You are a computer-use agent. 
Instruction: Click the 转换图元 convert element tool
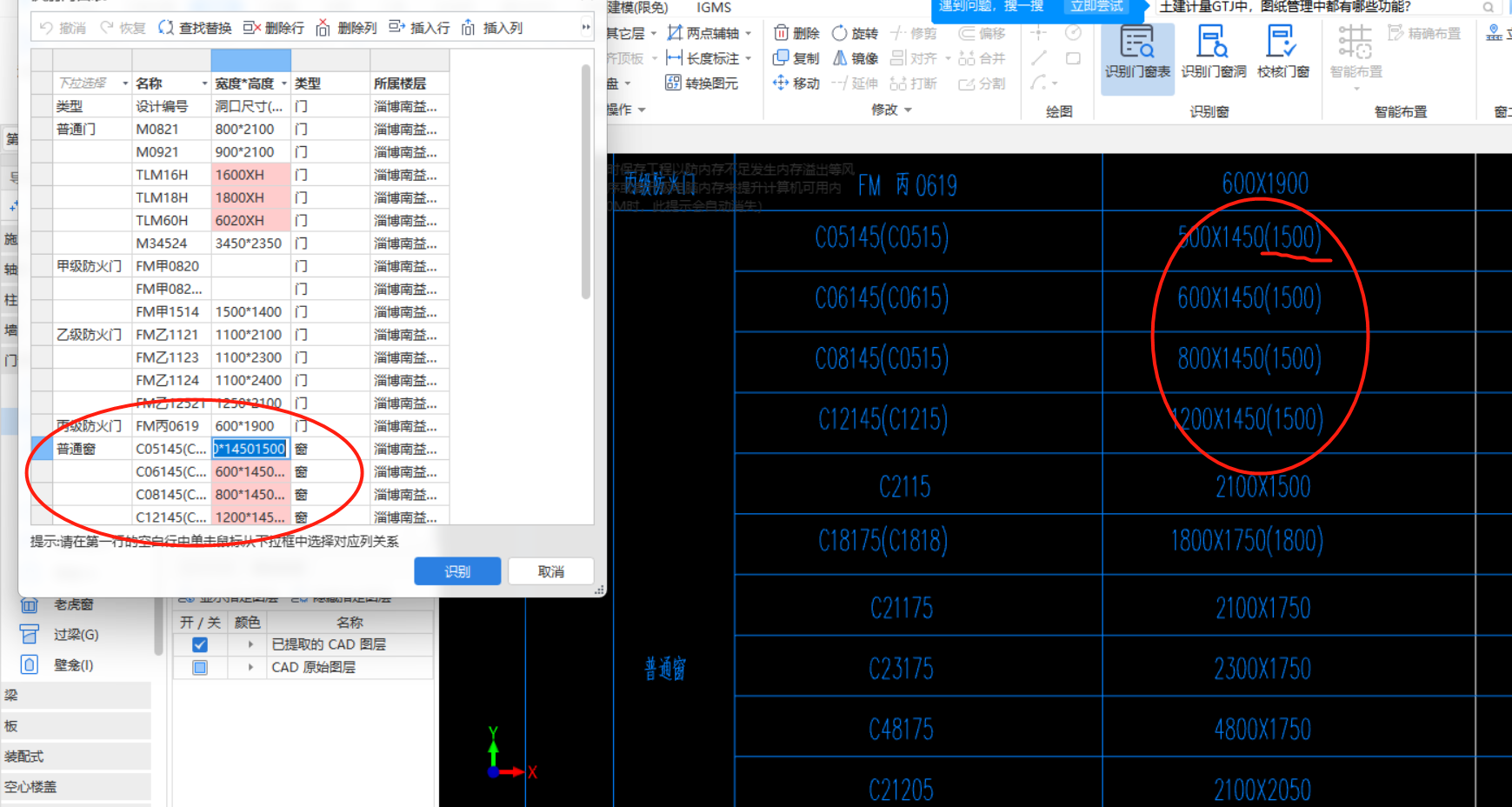click(x=702, y=83)
